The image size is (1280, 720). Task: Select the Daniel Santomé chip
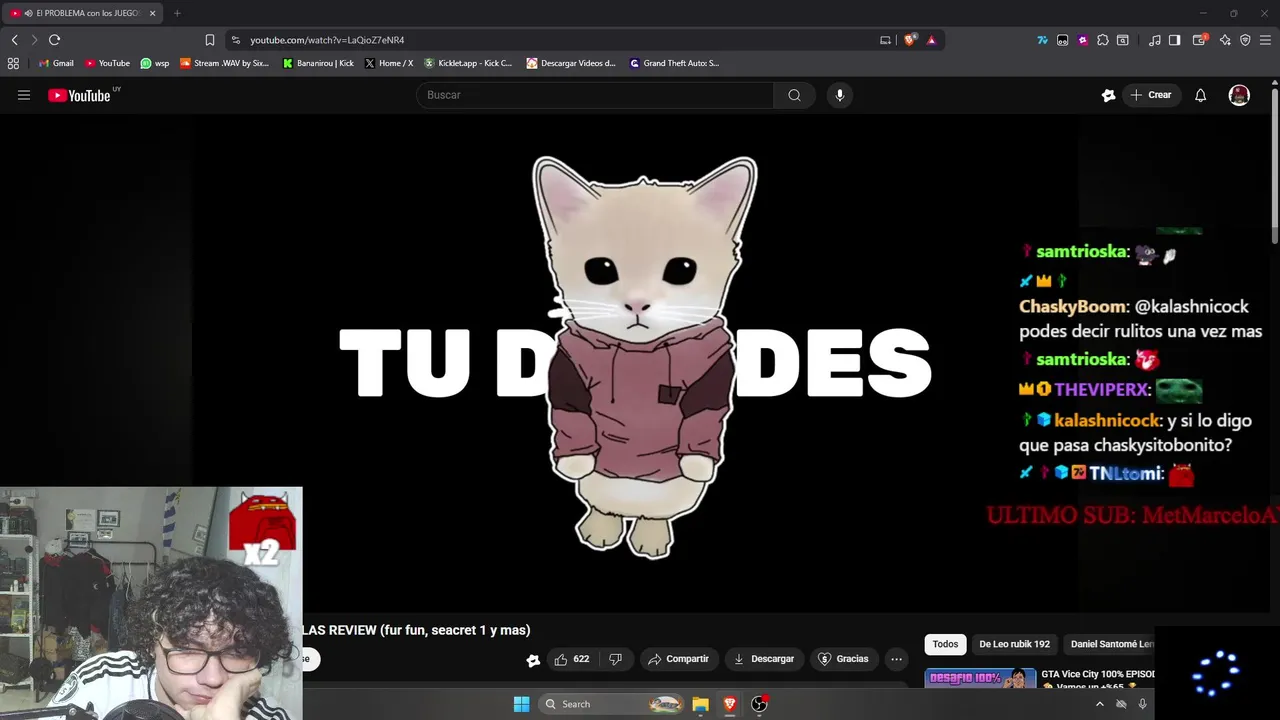click(1111, 644)
